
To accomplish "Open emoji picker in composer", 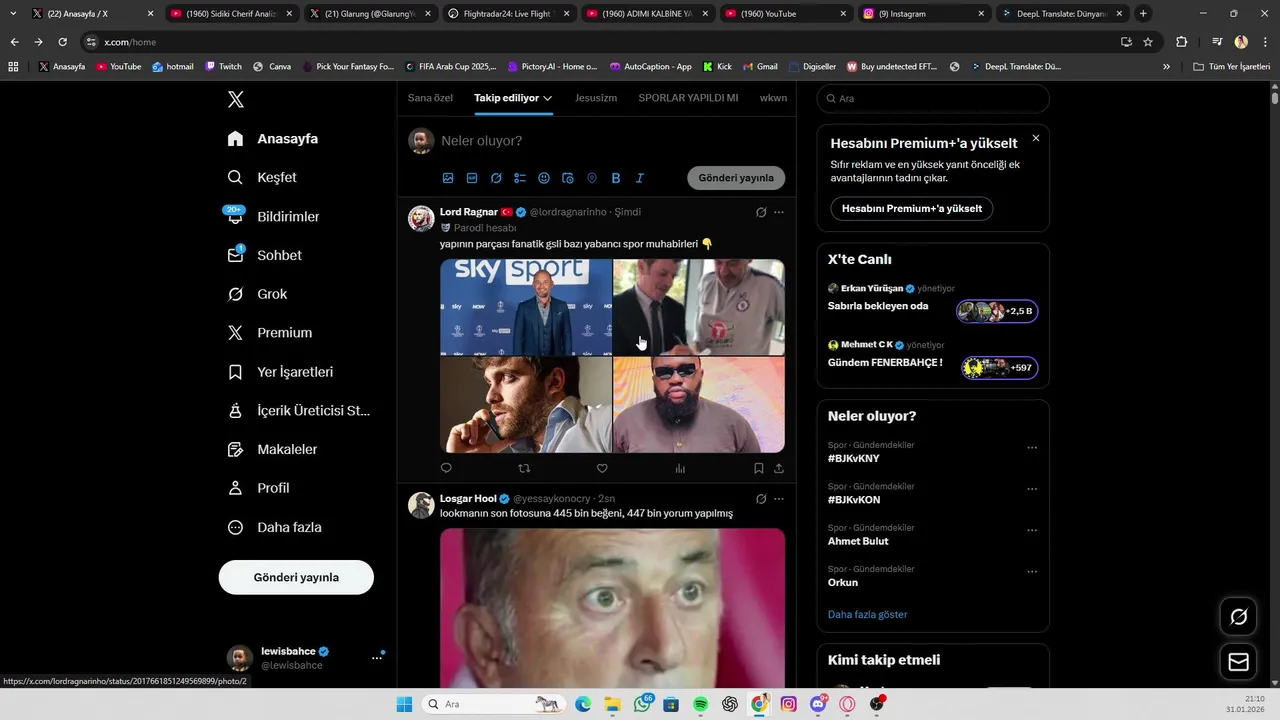I will pyautogui.click(x=544, y=178).
